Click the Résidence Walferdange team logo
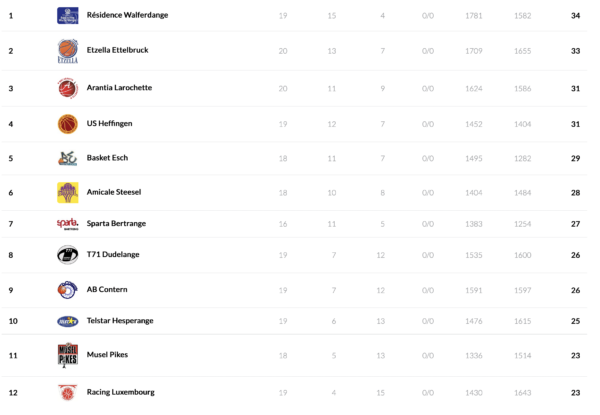 click(x=67, y=15)
